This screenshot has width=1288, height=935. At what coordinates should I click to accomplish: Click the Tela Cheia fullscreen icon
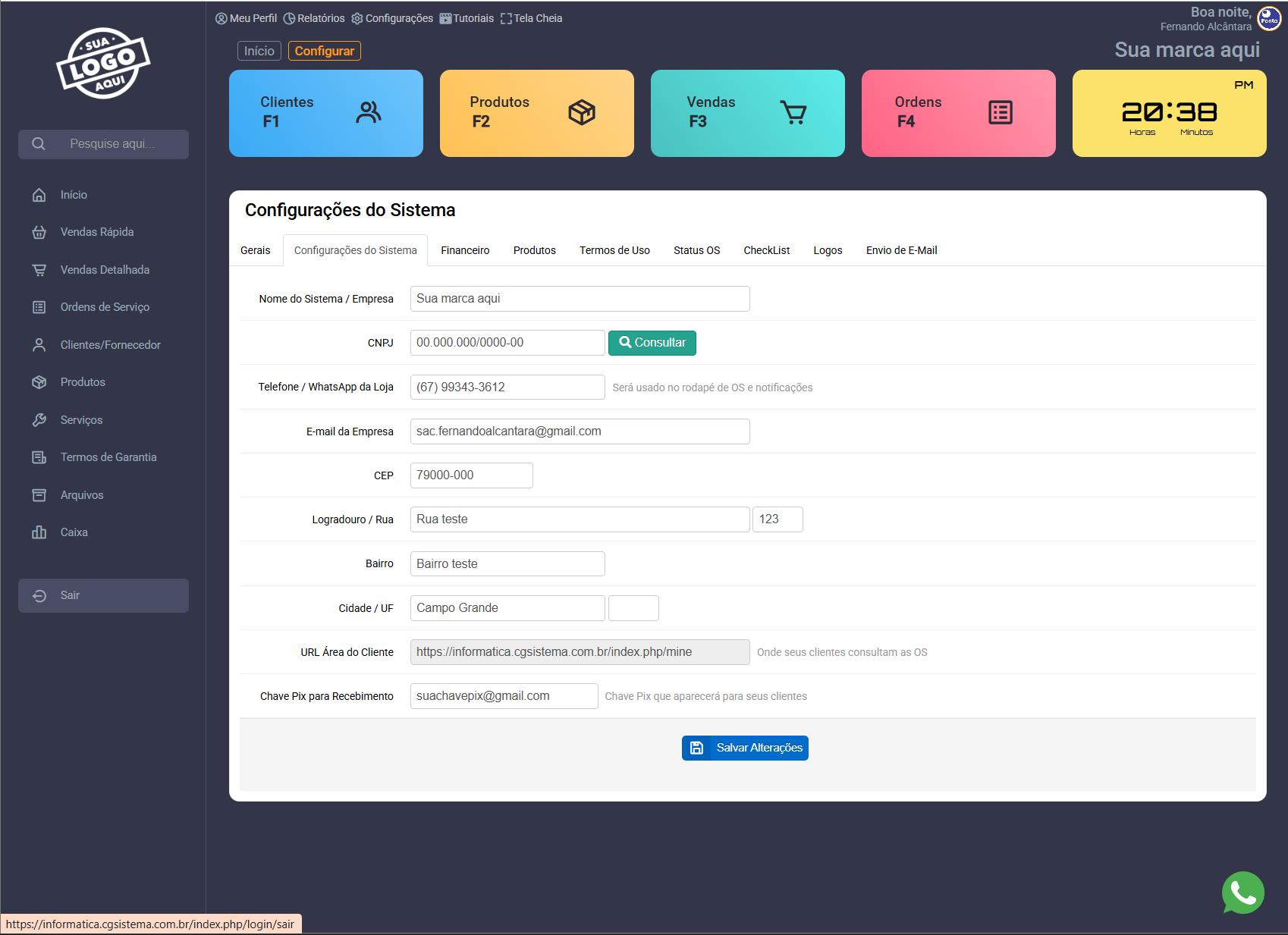(506, 18)
